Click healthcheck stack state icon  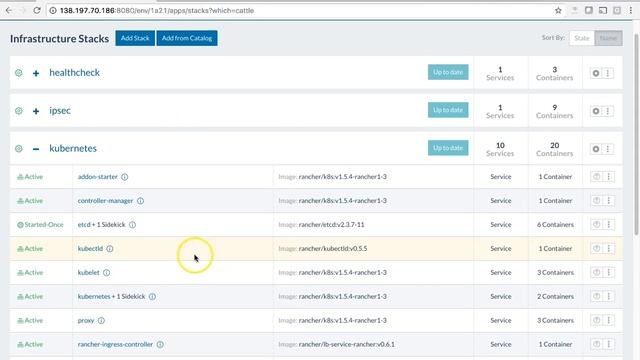tap(19, 73)
